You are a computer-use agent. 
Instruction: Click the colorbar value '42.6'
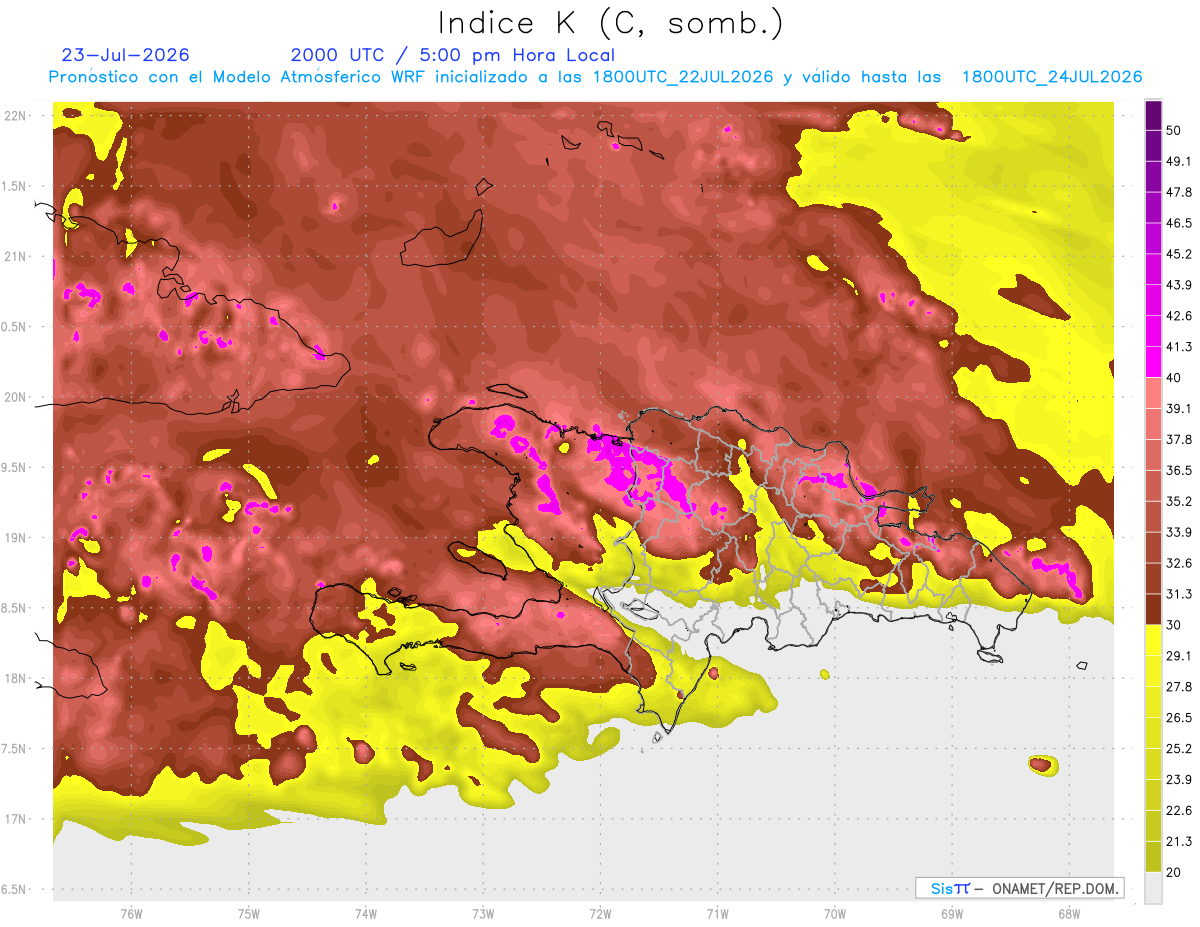click(1179, 316)
